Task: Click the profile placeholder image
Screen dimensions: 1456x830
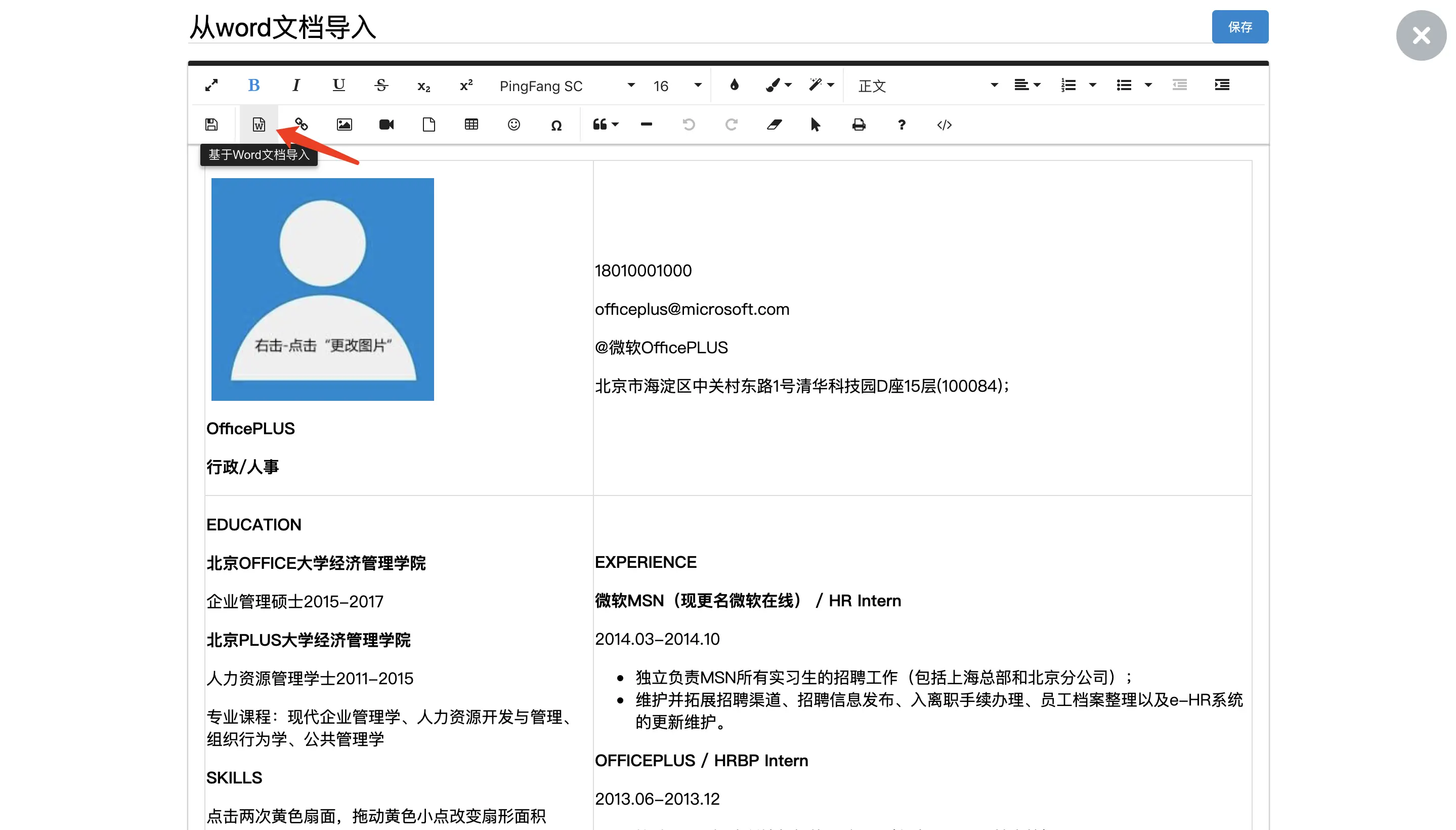Action: [x=323, y=289]
